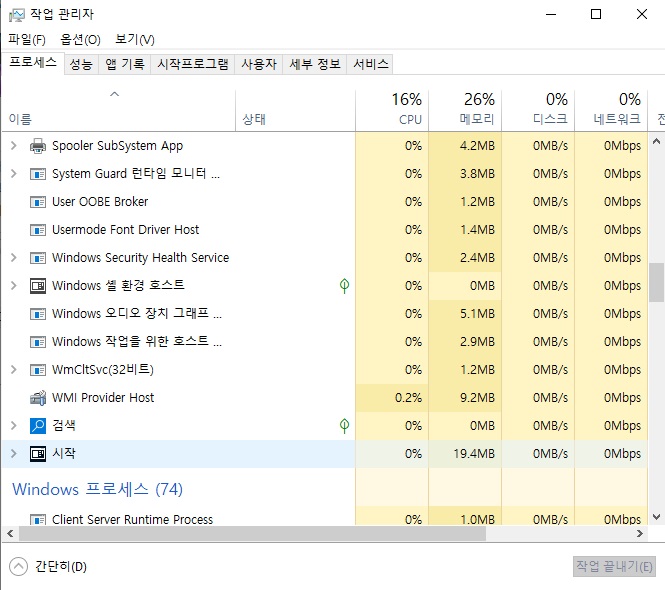Sort by the 네트워크 column header
The width and height of the screenshot is (665, 590).
[611, 110]
